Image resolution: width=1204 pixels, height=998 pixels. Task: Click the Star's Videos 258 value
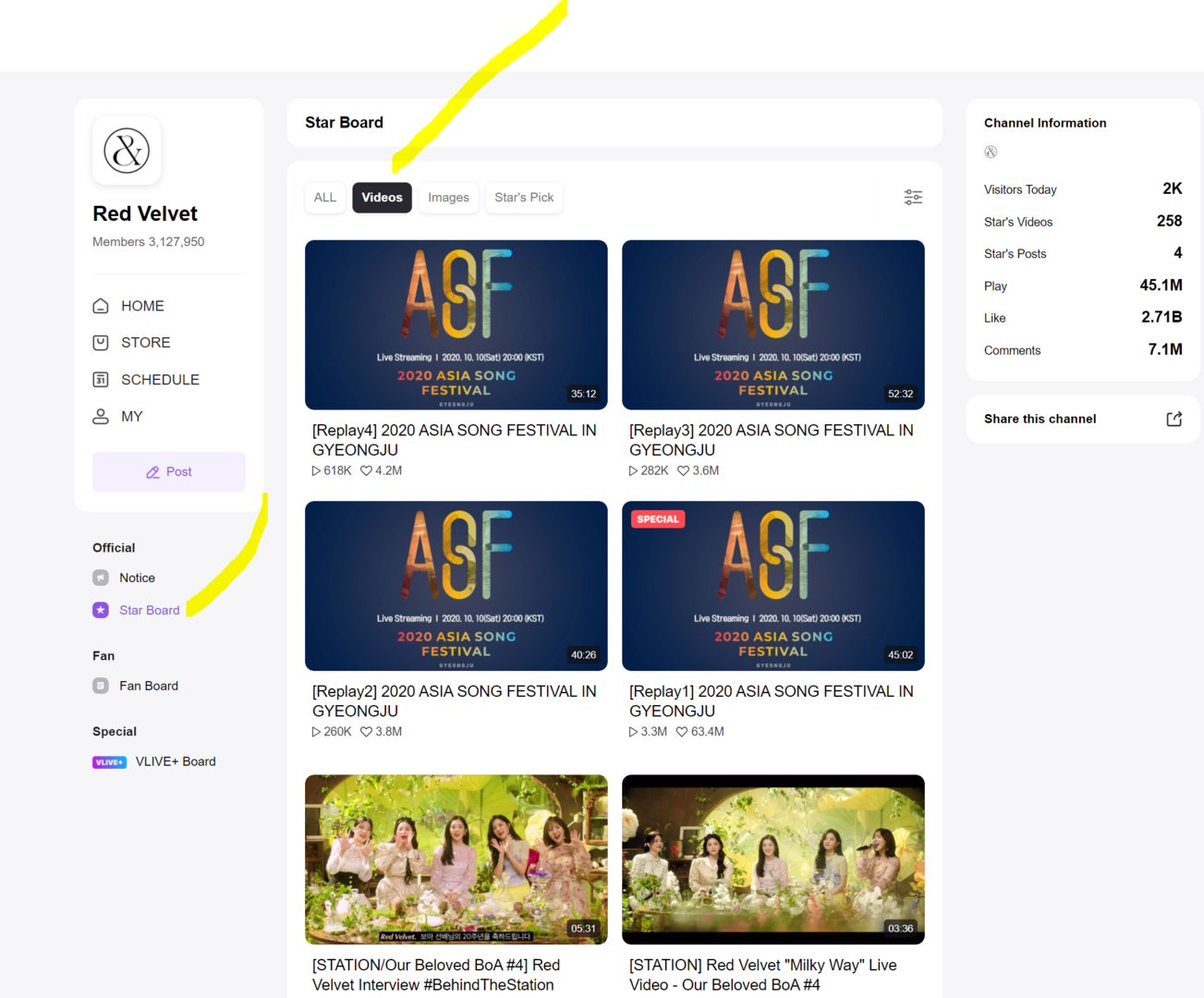(x=1169, y=221)
